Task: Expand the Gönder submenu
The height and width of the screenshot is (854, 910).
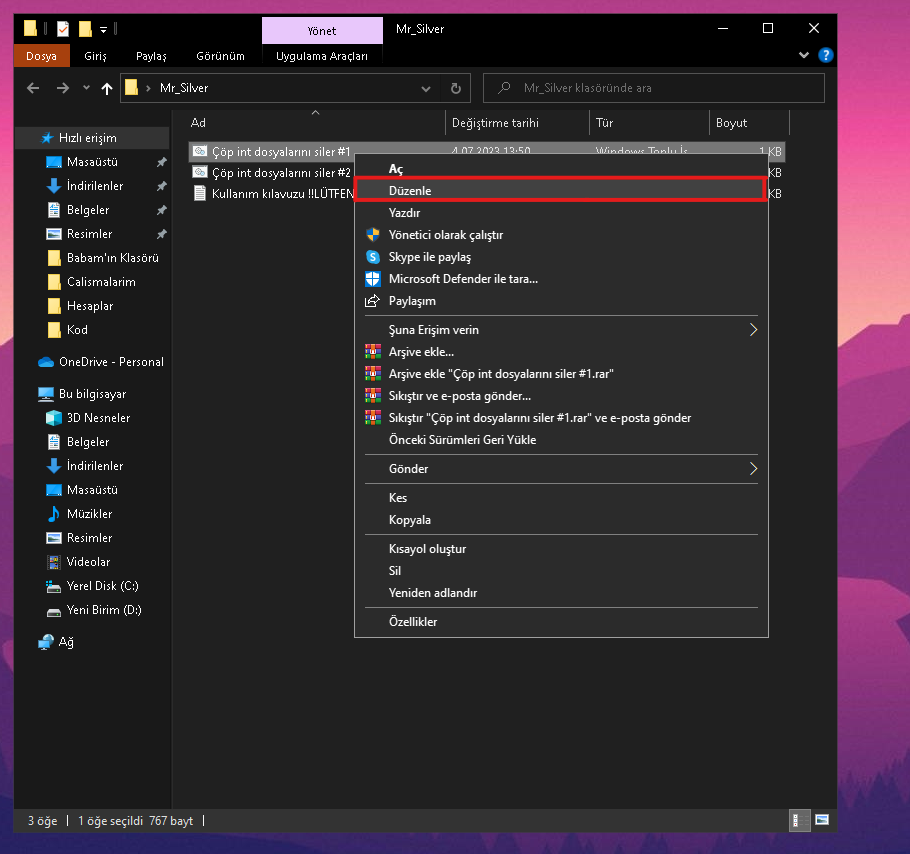Action: coord(753,469)
